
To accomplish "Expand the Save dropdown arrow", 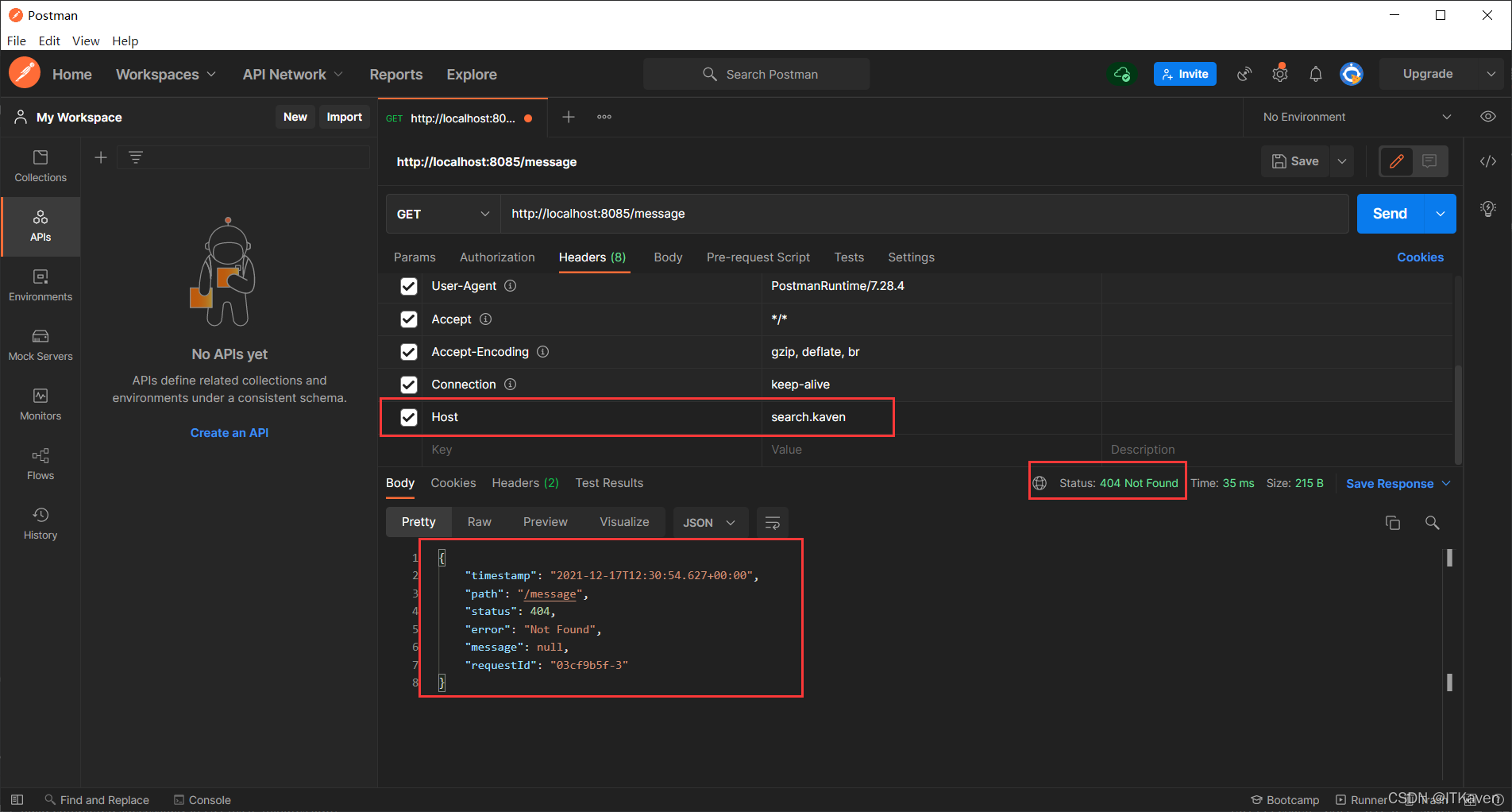I will tap(1342, 161).
